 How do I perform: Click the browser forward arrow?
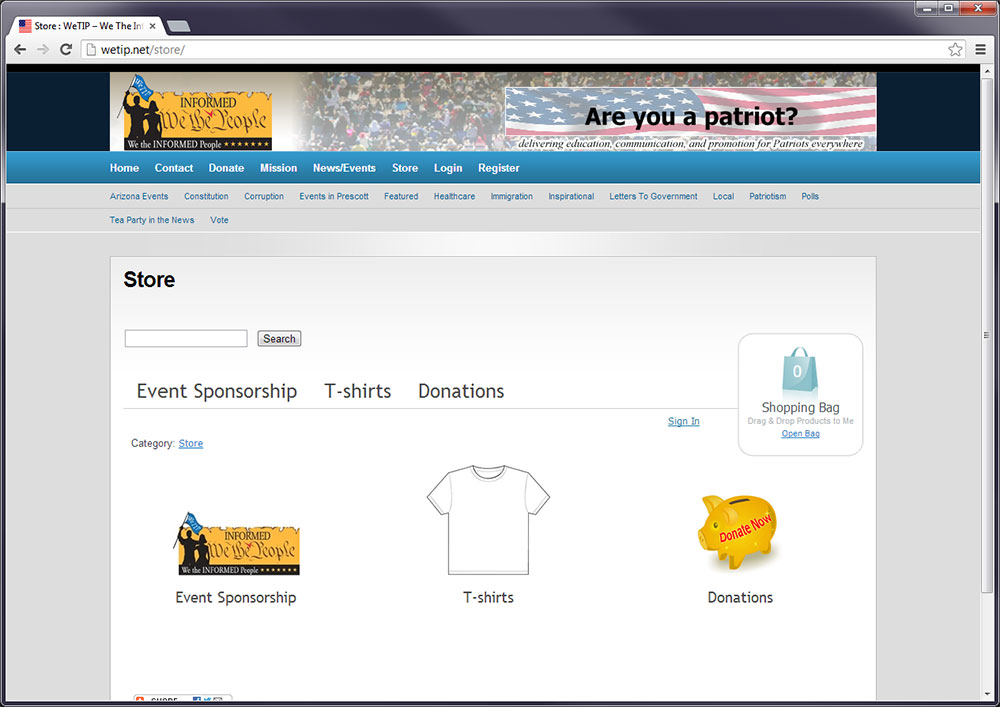[x=43, y=50]
